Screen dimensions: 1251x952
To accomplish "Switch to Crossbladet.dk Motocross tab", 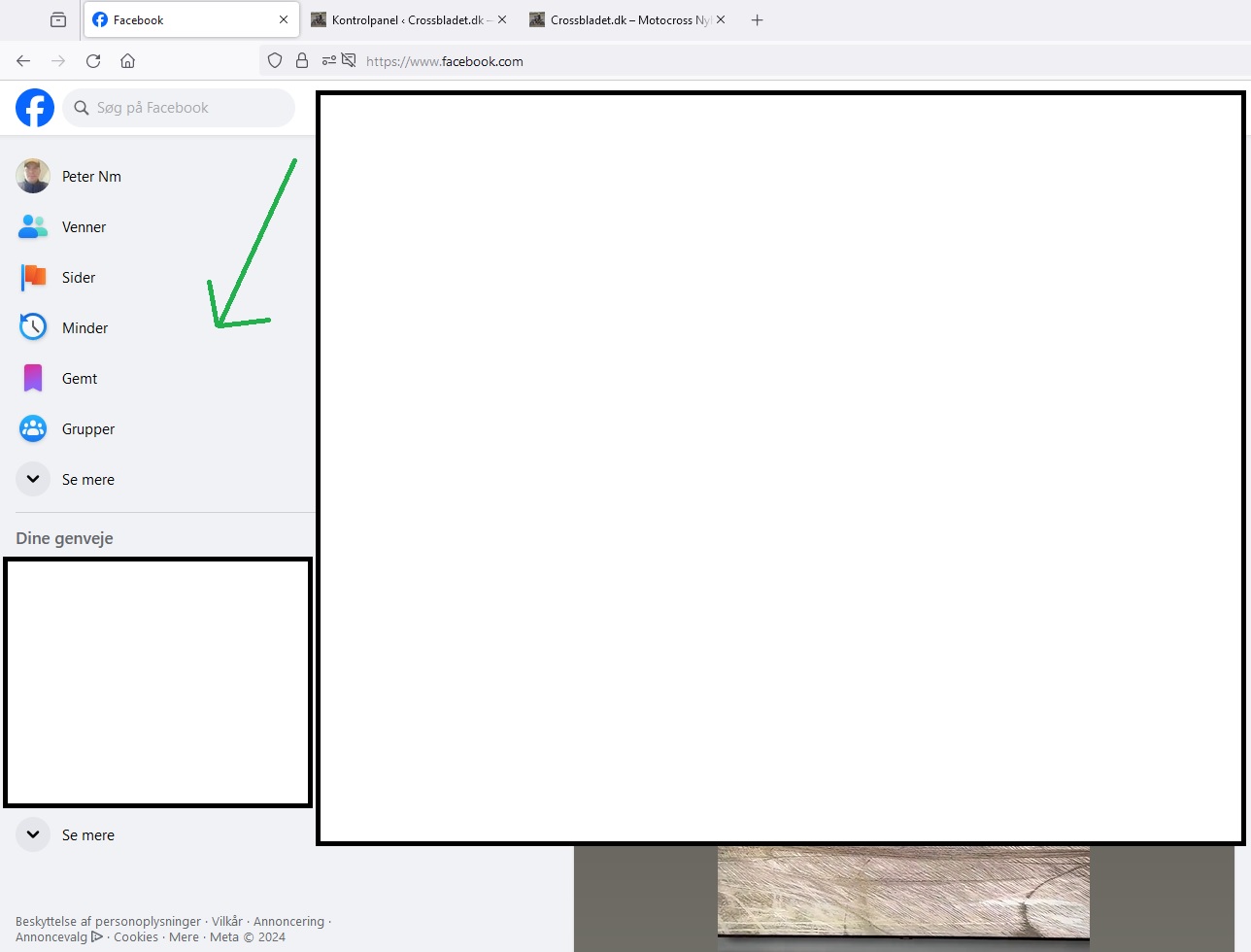I will point(626,19).
